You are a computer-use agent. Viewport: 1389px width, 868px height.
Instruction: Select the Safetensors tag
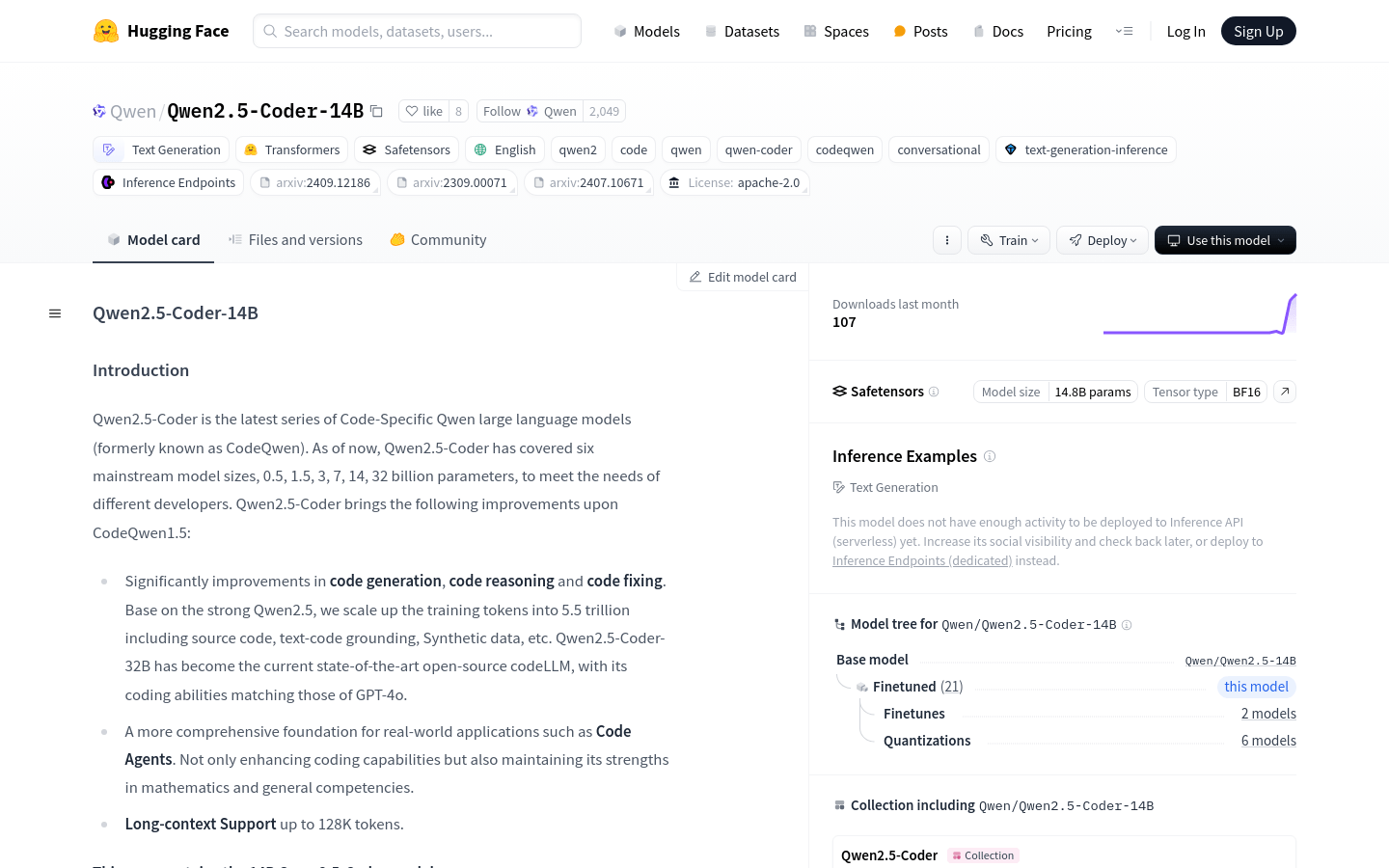(x=406, y=149)
